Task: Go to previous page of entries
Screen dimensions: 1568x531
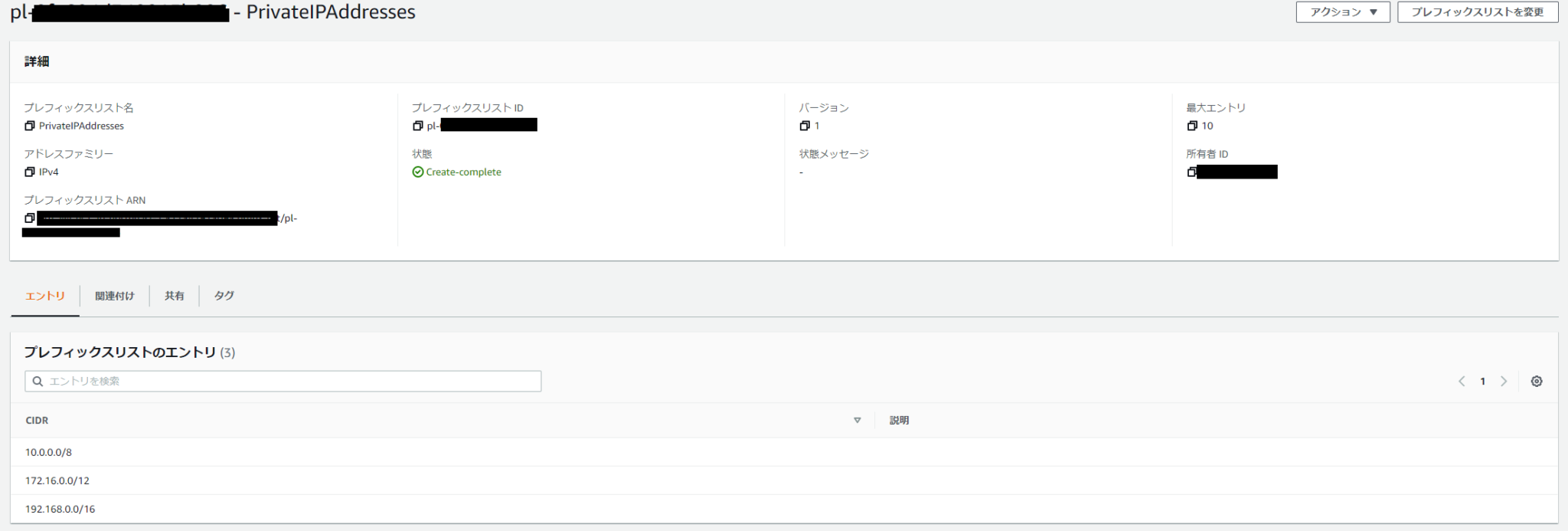Action: coord(1462,381)
